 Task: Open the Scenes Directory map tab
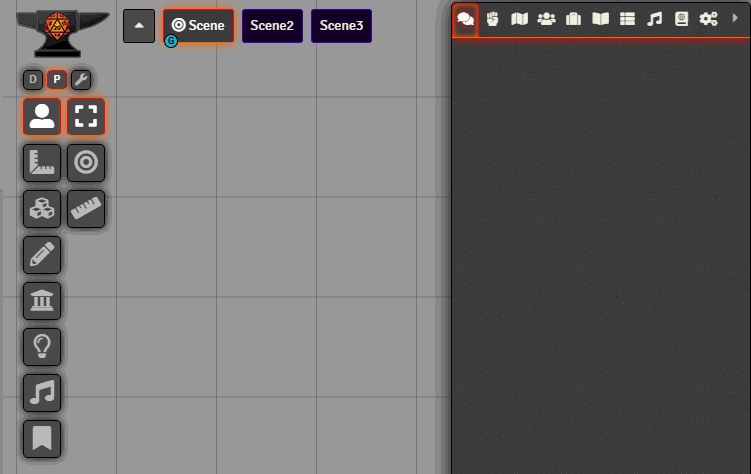click(x=520, y=19)
